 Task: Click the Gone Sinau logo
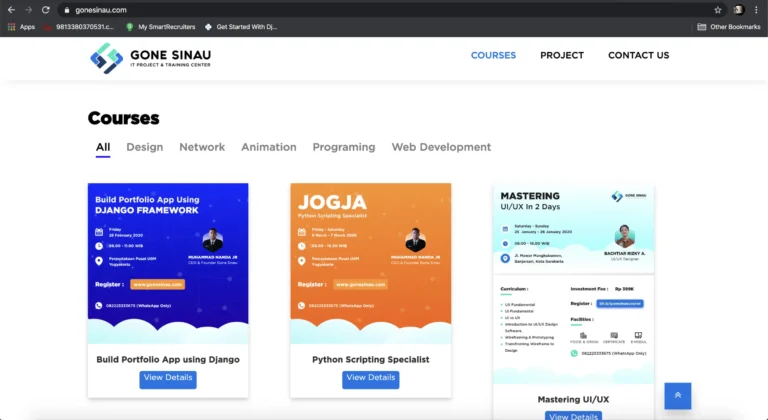coord(151,58)
